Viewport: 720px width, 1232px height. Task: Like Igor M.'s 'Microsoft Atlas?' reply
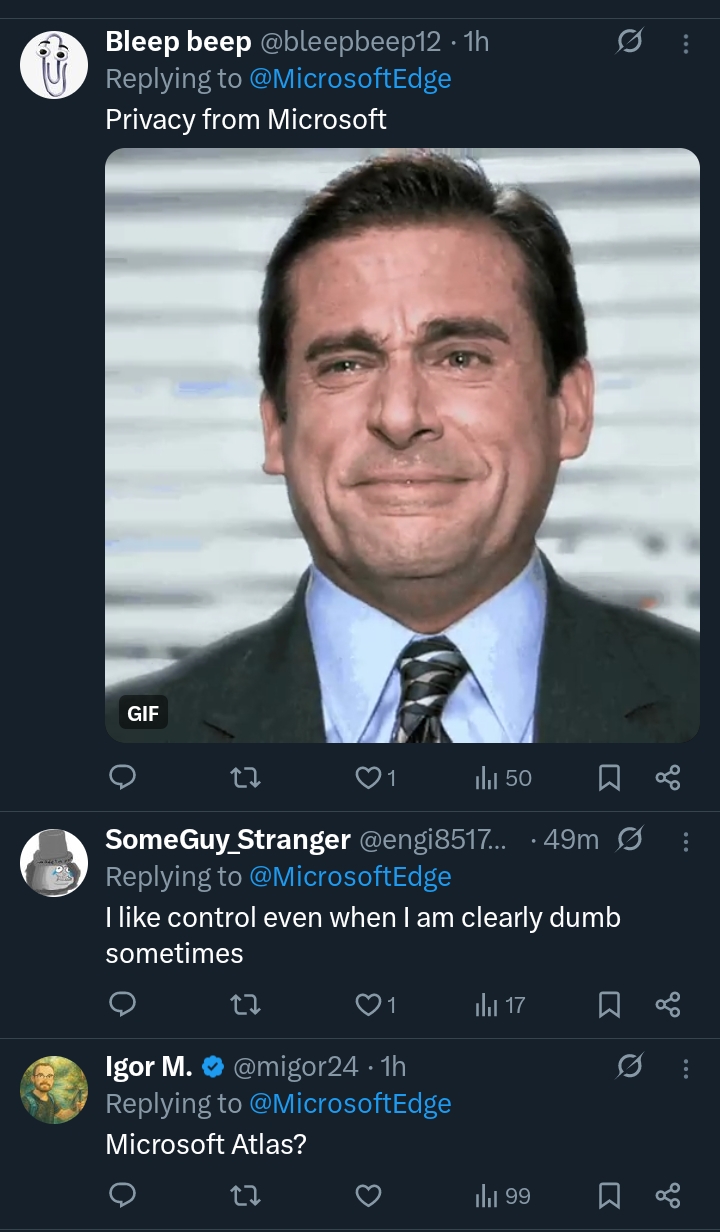point(368,1196)
